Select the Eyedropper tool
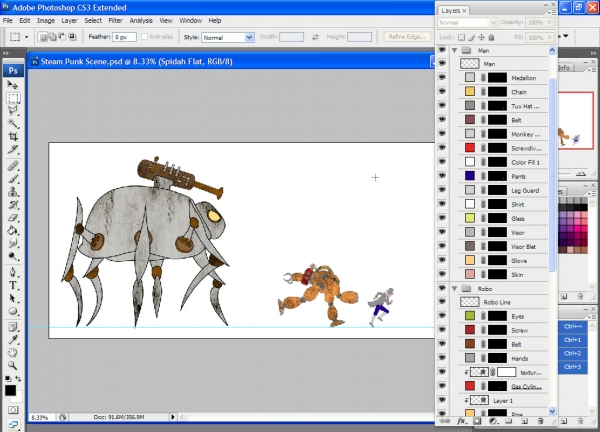Screen dimensions: 600x432 [x=13, y=340]
